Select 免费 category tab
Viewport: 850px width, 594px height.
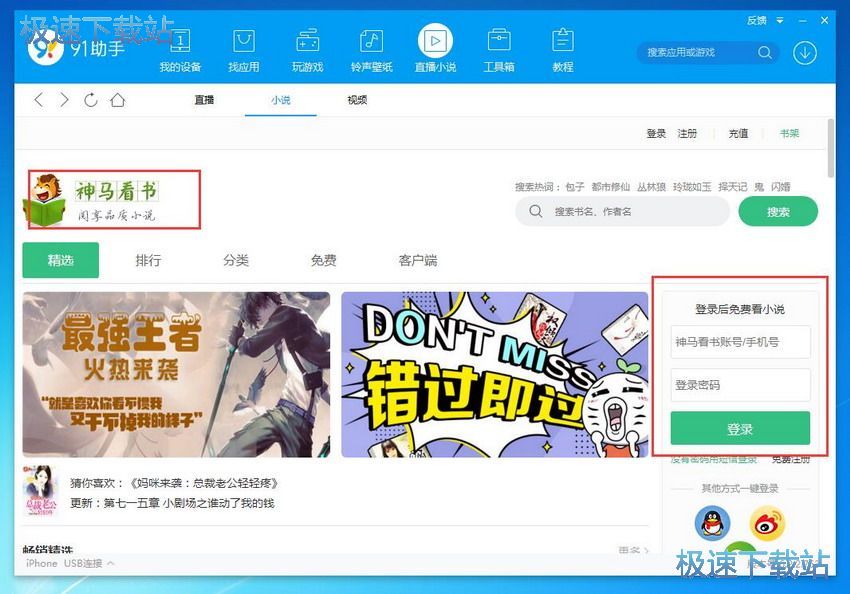[x=324, y=260]
